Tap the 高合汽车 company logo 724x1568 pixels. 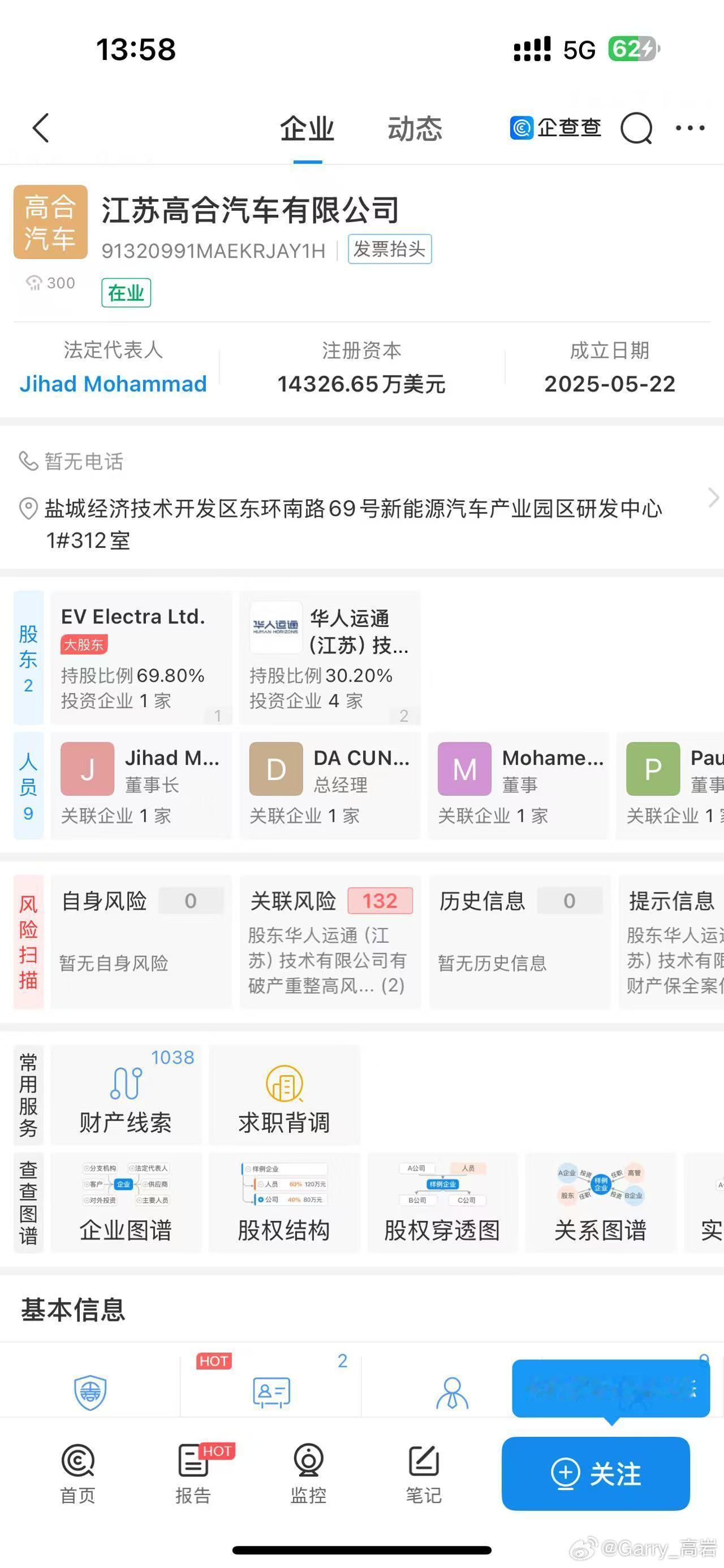(x=50, y=222)
